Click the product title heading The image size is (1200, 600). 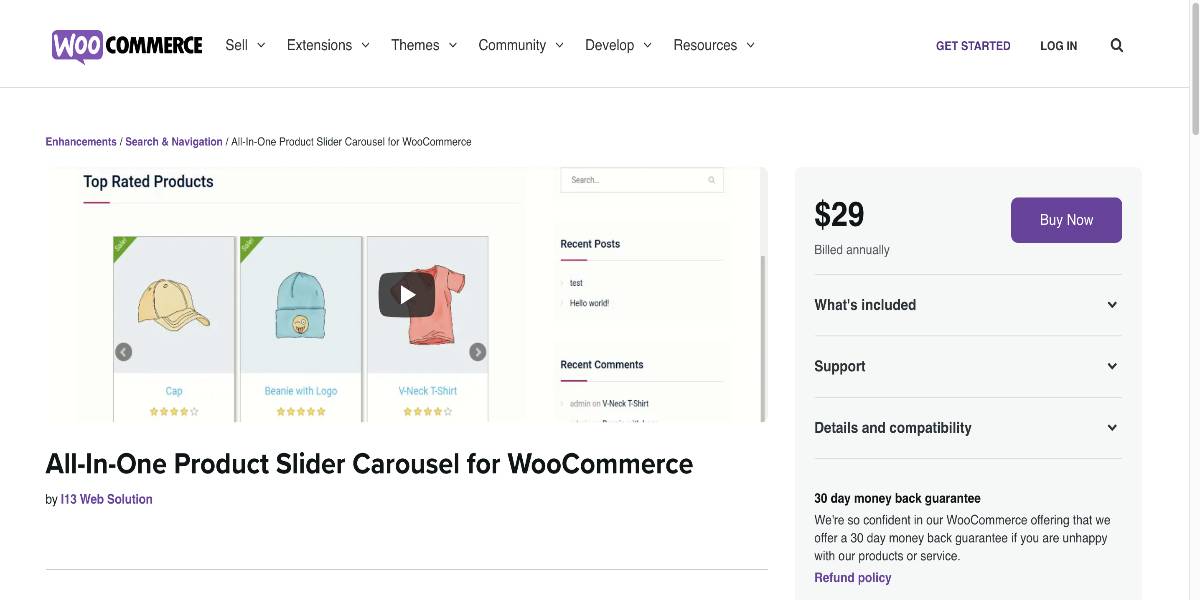point(369,464)
